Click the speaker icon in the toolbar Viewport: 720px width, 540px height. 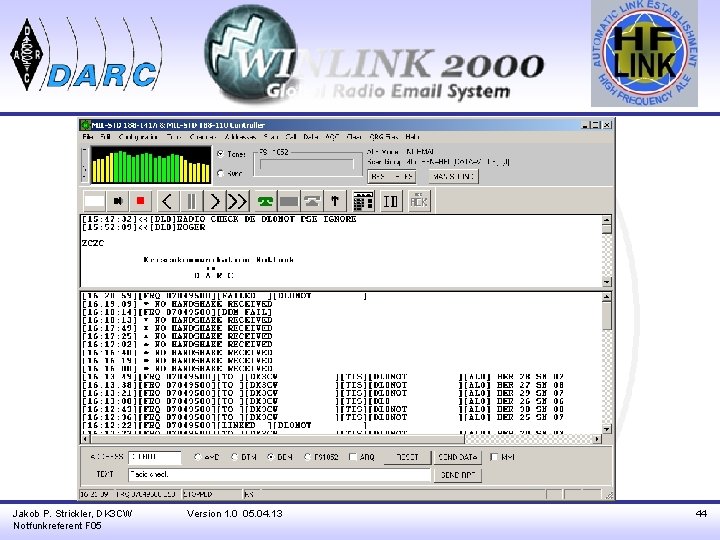coord(118,201)
